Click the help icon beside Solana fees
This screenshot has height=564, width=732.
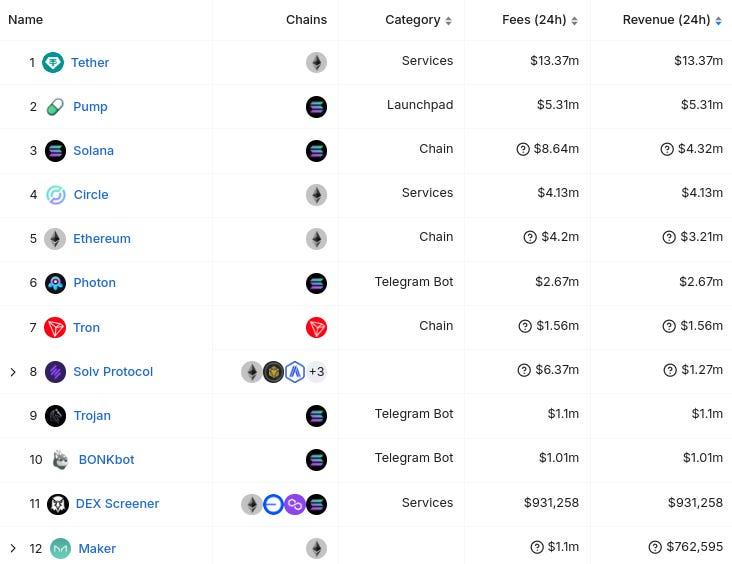click(x=523, y=149)
